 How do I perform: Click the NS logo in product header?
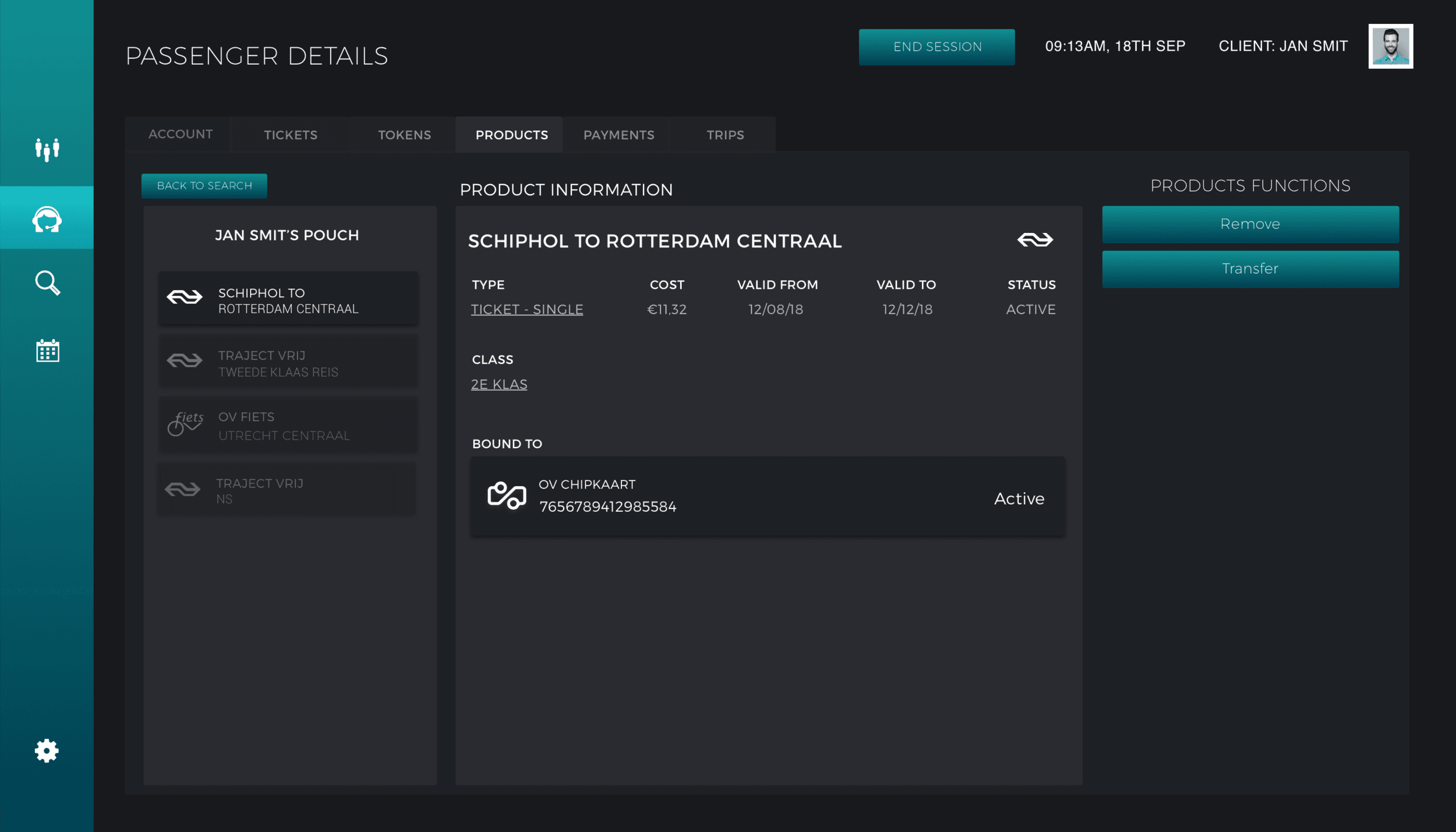[1034, 240]
